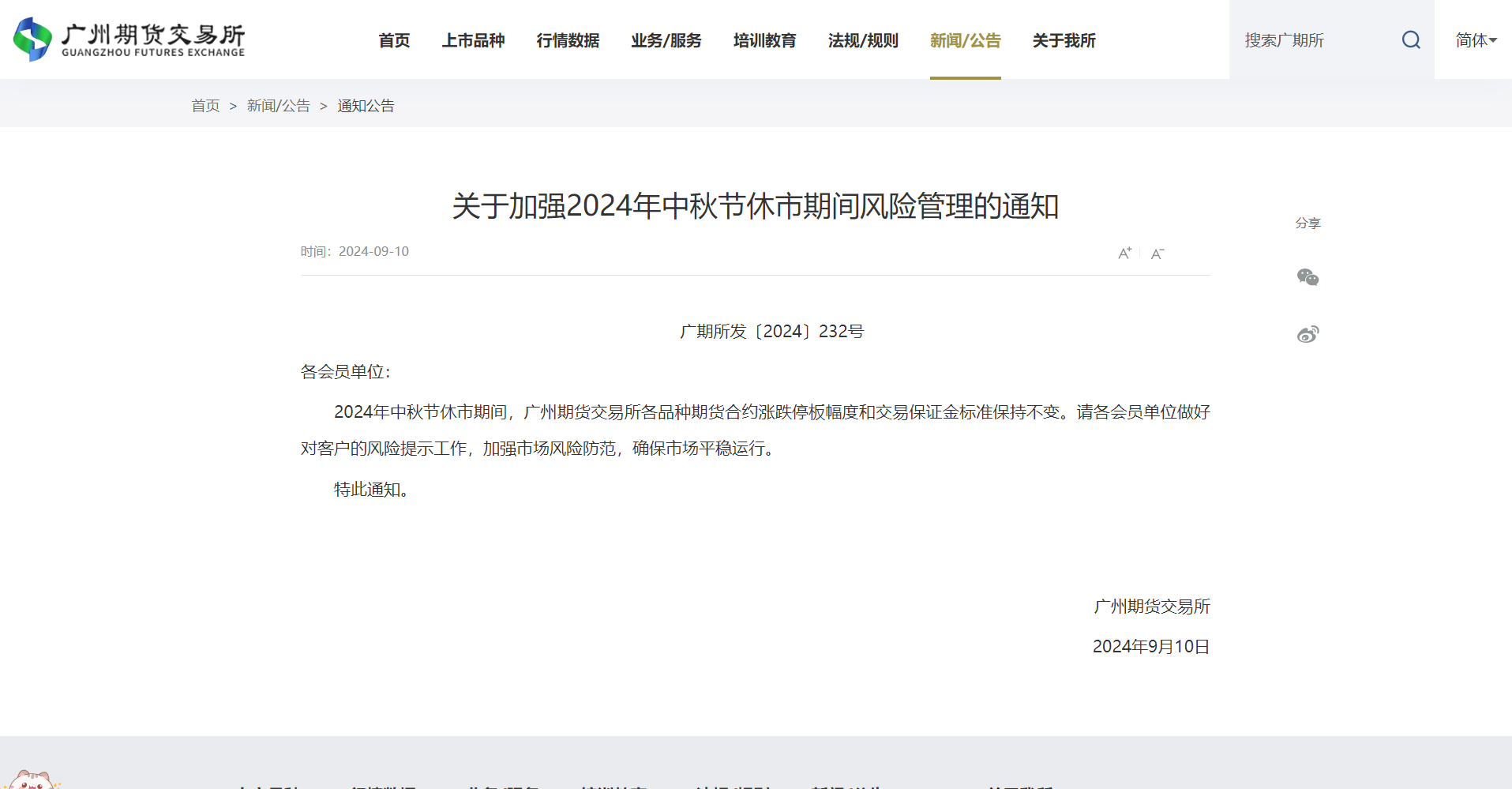Click the Guangzhou Futures Exchange logo
Image resolution: width=1512 pixels, height=789 pixels.
[x=129, y=39]
